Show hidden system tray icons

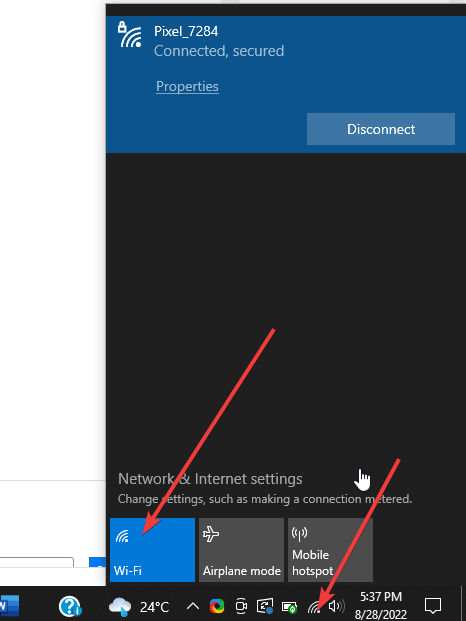click(193, 606)
